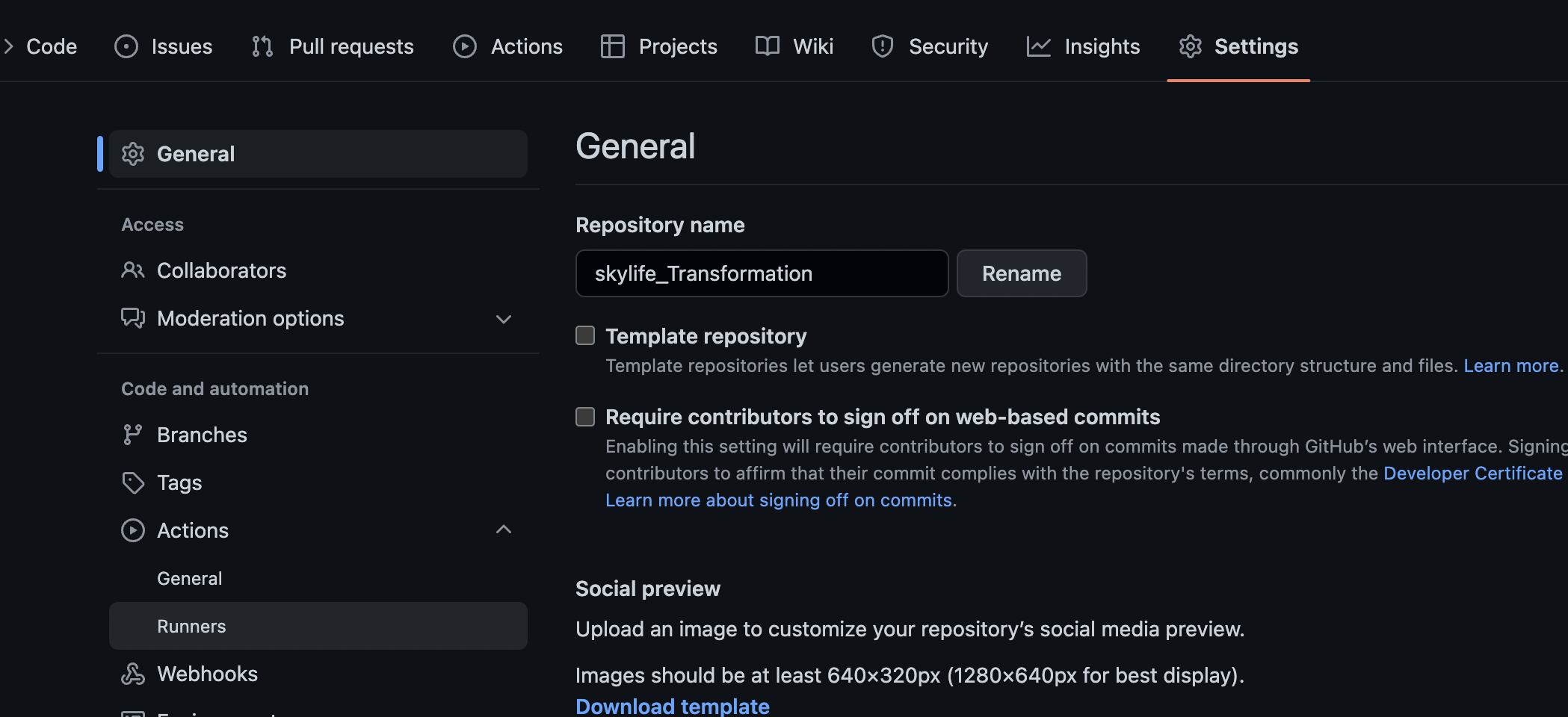
Task: Click the Pull requests branch icon
Action: (262, 46)
